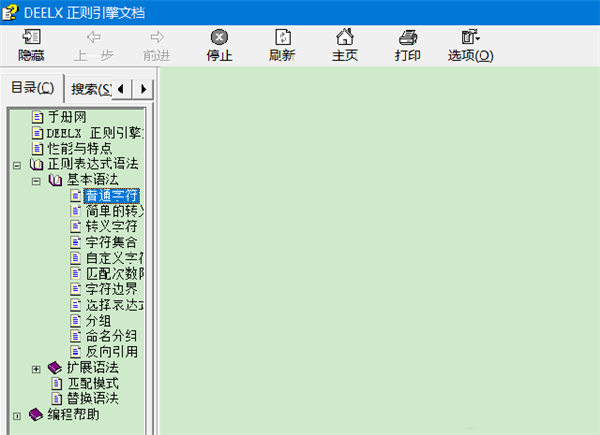The width and height of the screenshot is (600, 435).
Task: Click the page icon beside 性能与特点
Action: pos(37,148)
